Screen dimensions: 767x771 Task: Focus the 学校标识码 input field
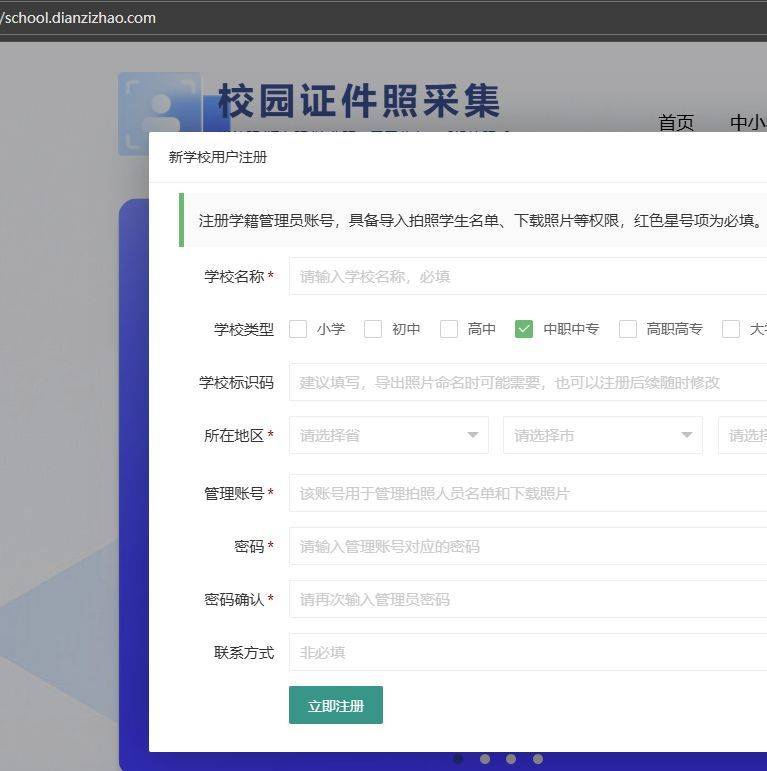(528, 382)
